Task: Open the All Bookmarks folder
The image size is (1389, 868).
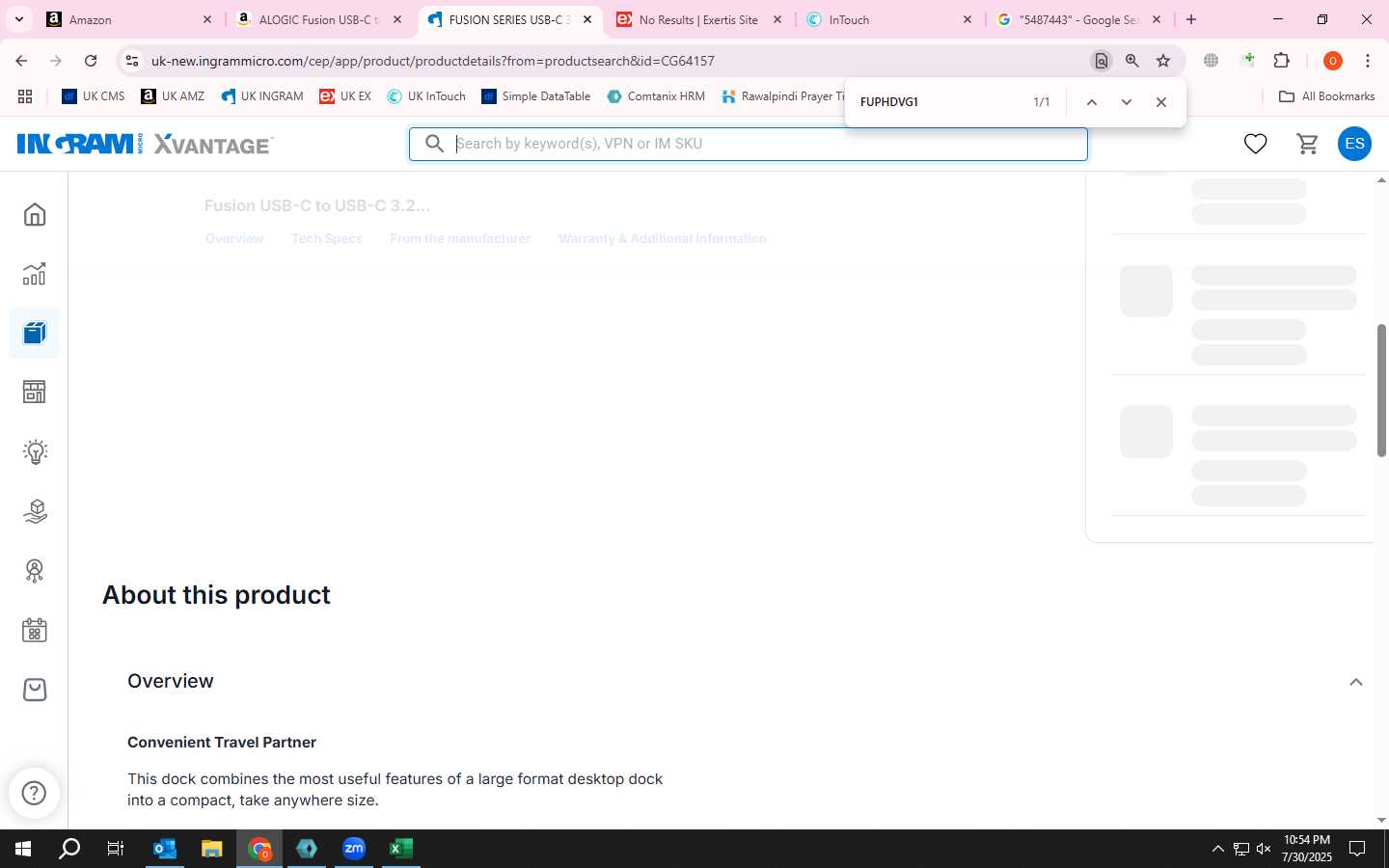Action: (x=1326, y=96)
